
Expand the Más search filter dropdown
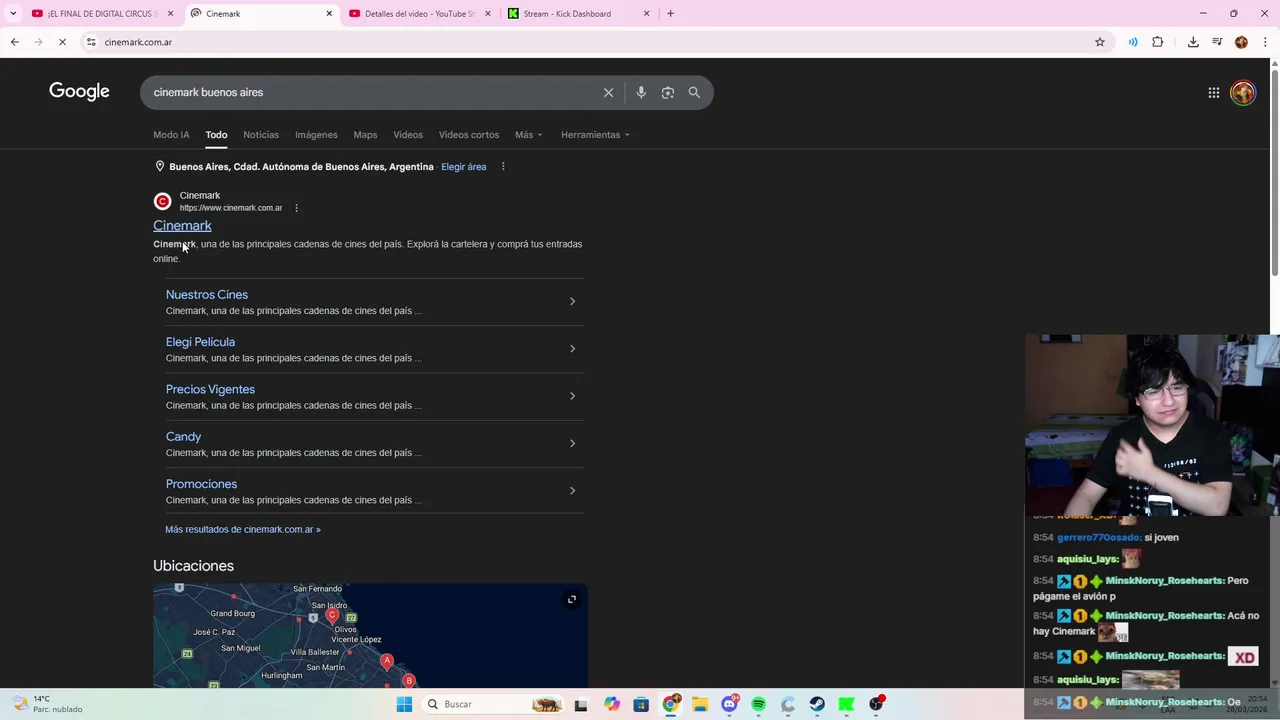click(x=529, y=134)
